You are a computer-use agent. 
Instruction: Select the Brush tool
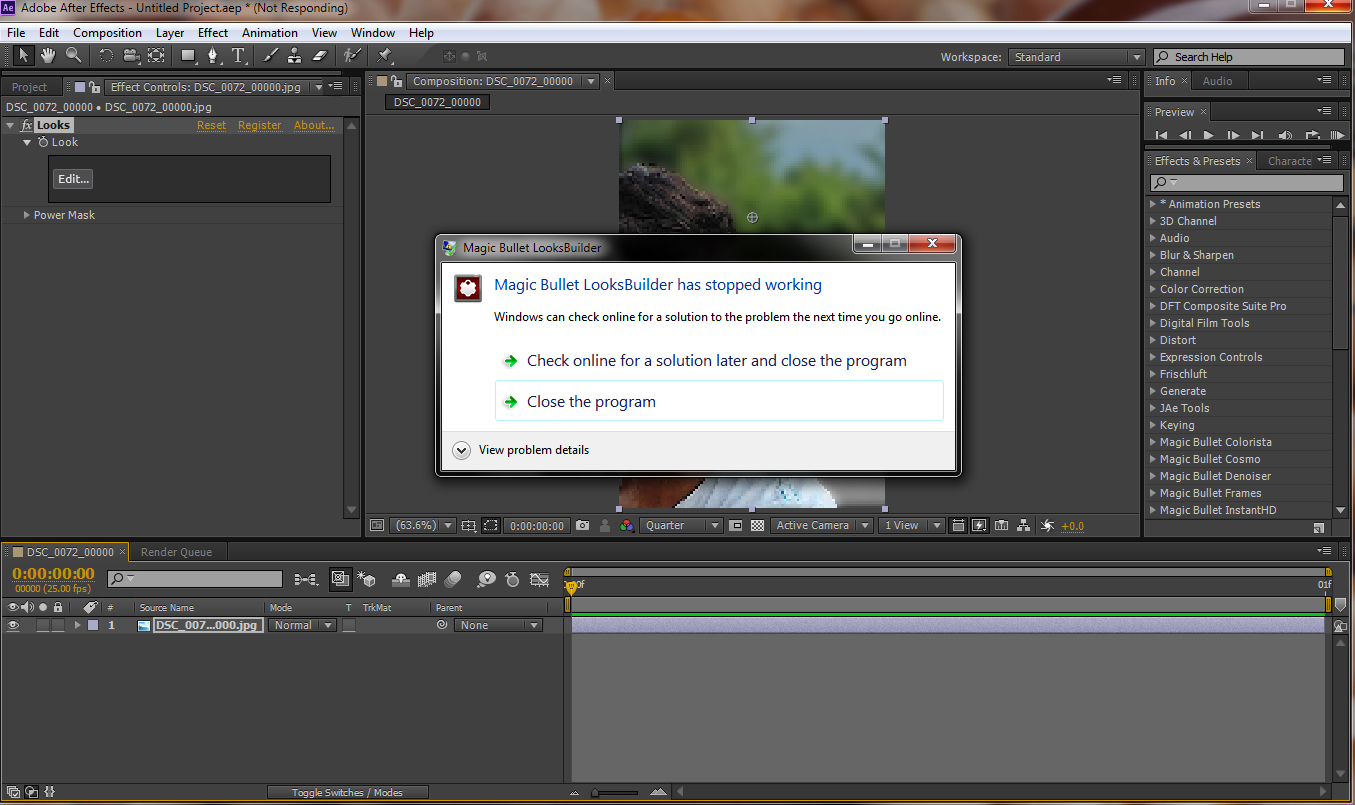[271, 56]
